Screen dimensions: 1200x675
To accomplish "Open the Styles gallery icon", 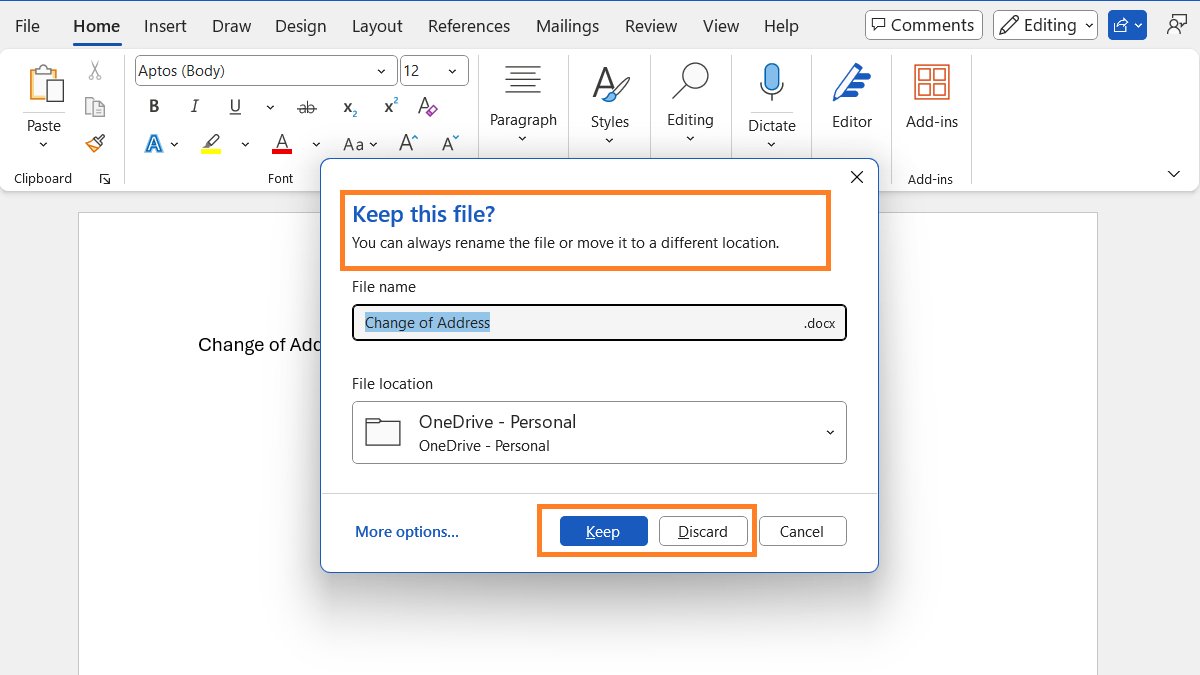I will tap(609, 84).
